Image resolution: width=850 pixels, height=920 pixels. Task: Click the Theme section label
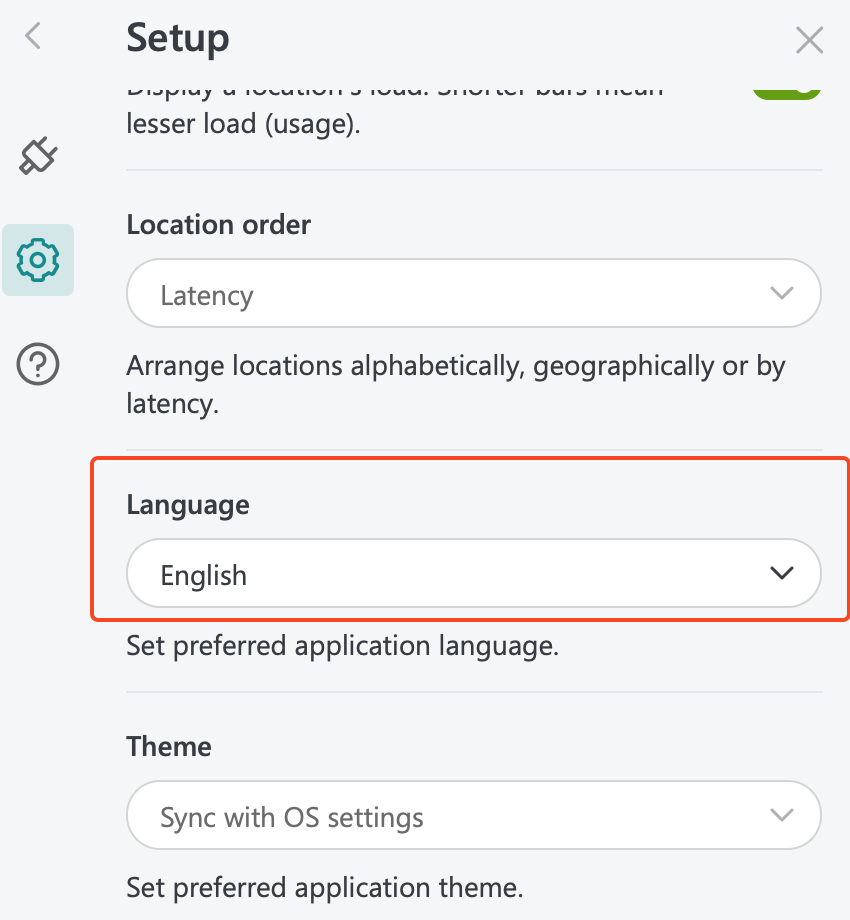(x=169, y=746)
